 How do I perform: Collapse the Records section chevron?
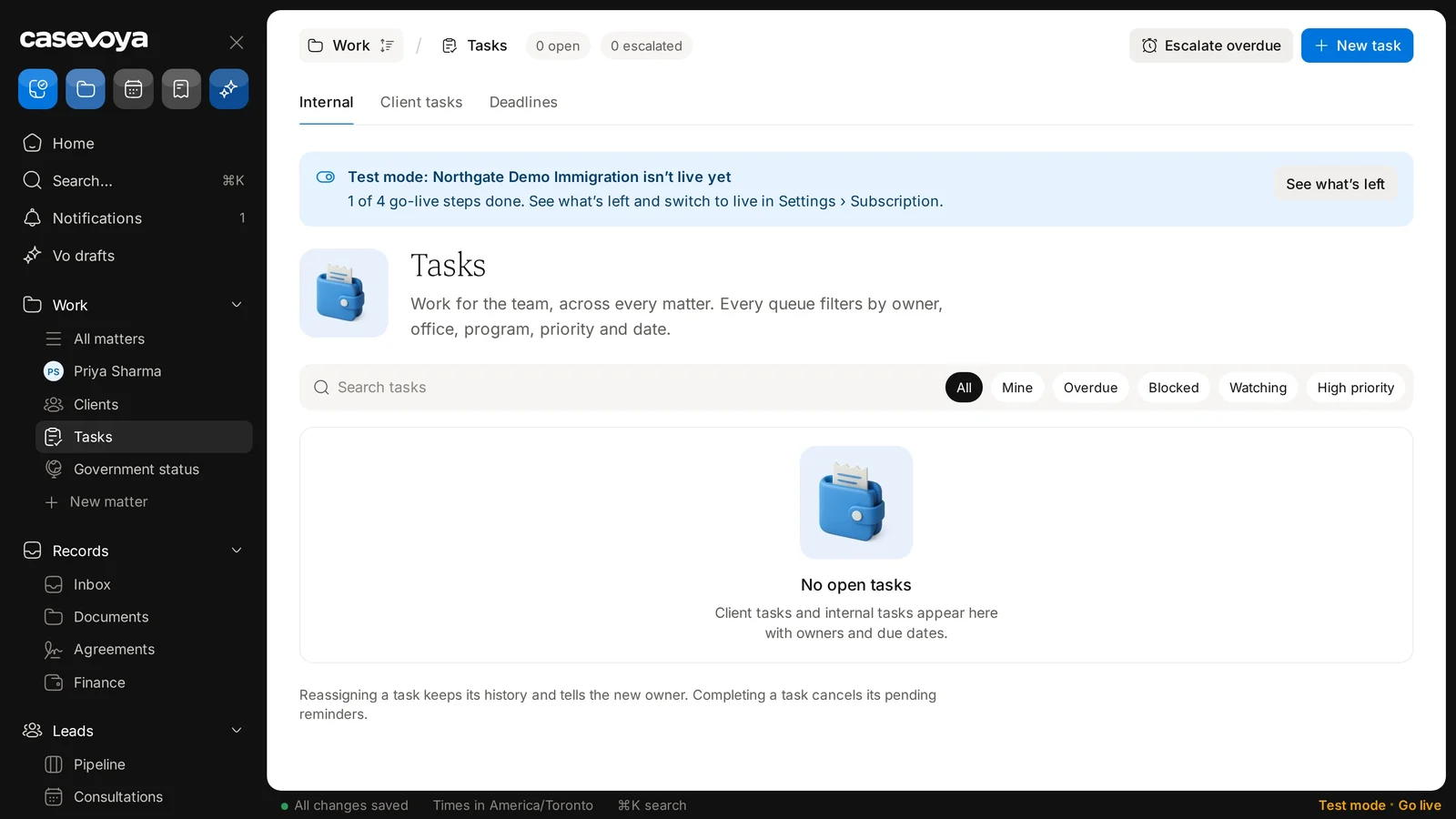pos(237,551)
